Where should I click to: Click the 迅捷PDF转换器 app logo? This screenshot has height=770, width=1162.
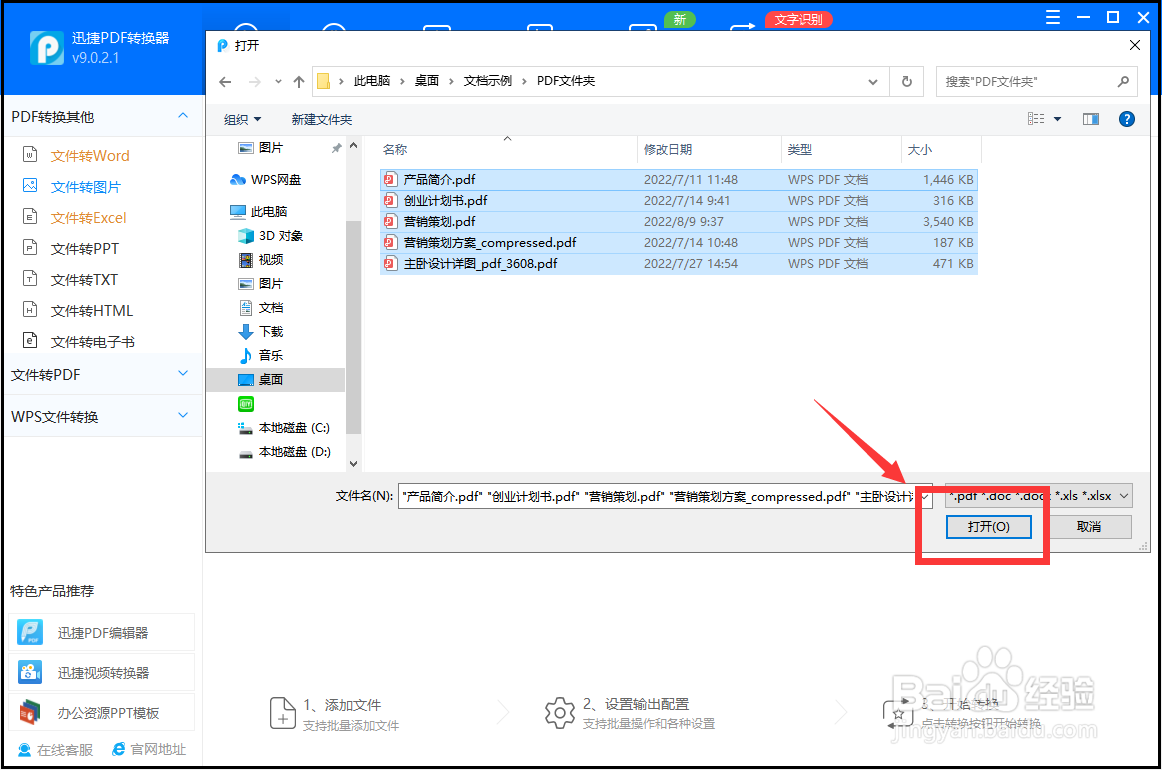[x=47, y=47]
